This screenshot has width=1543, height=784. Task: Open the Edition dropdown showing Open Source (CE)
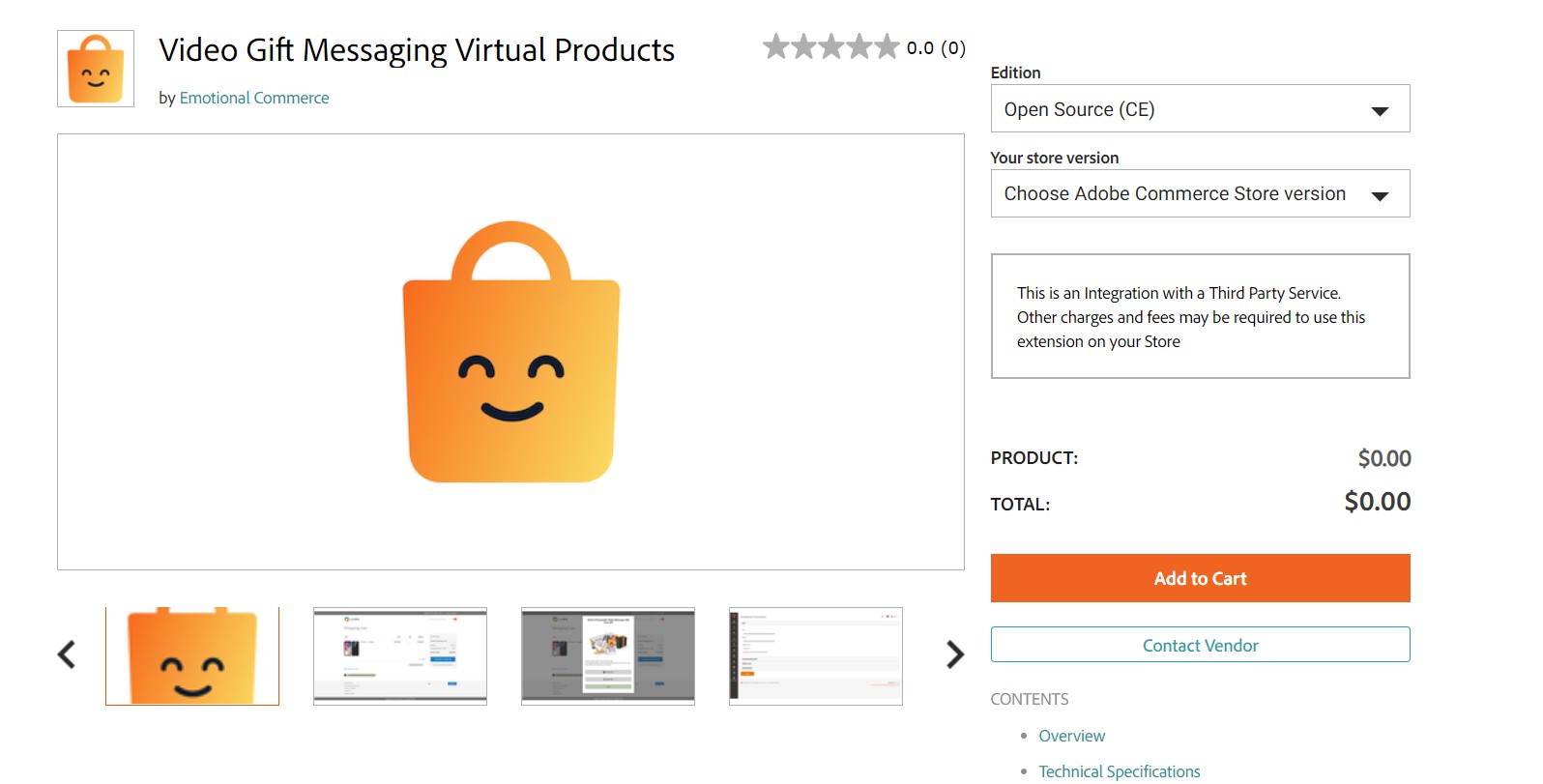pyautogui.click(x=1200, y=108)
